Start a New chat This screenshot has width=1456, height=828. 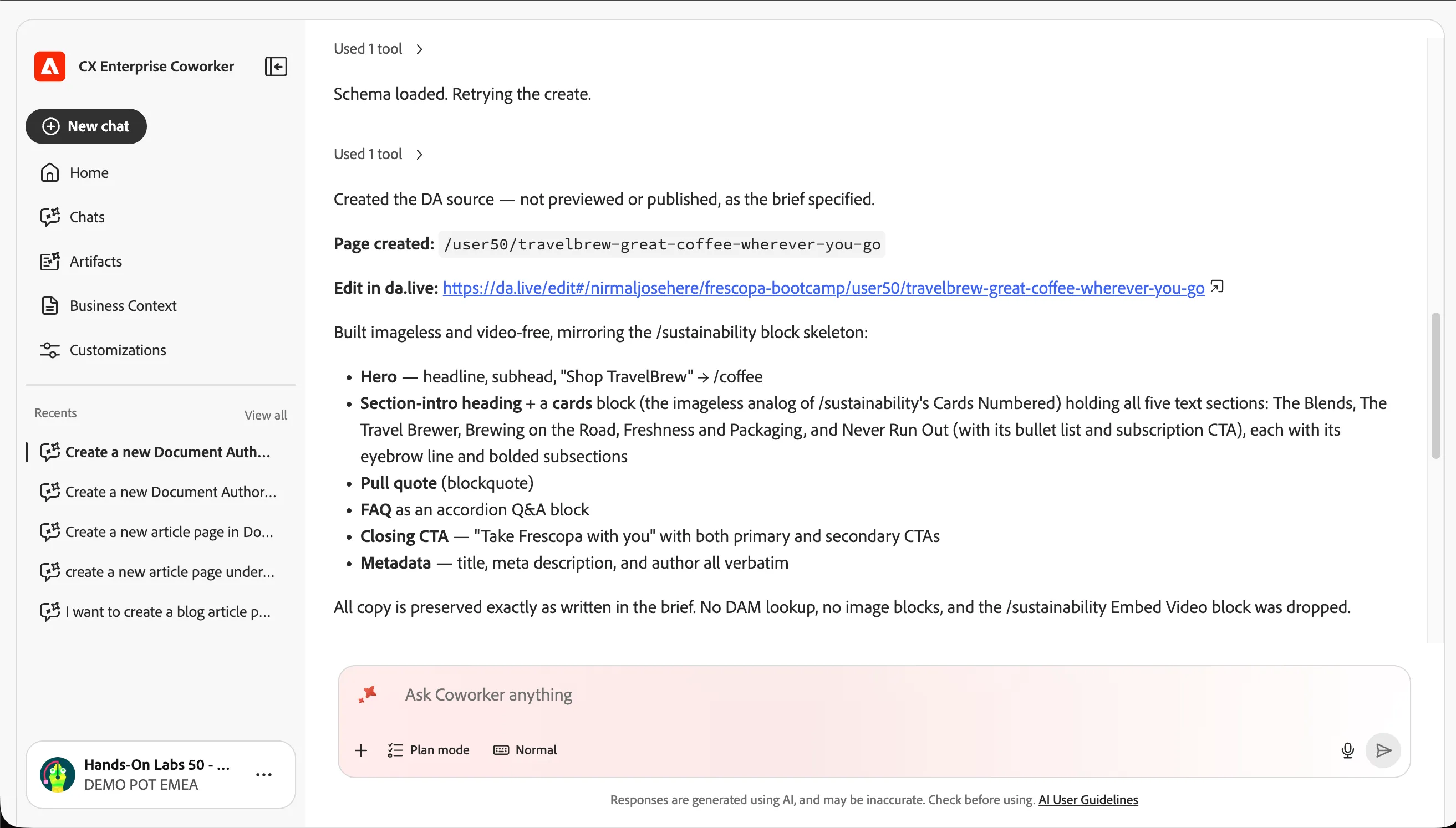pyautogui.click(x=86, y=126)
